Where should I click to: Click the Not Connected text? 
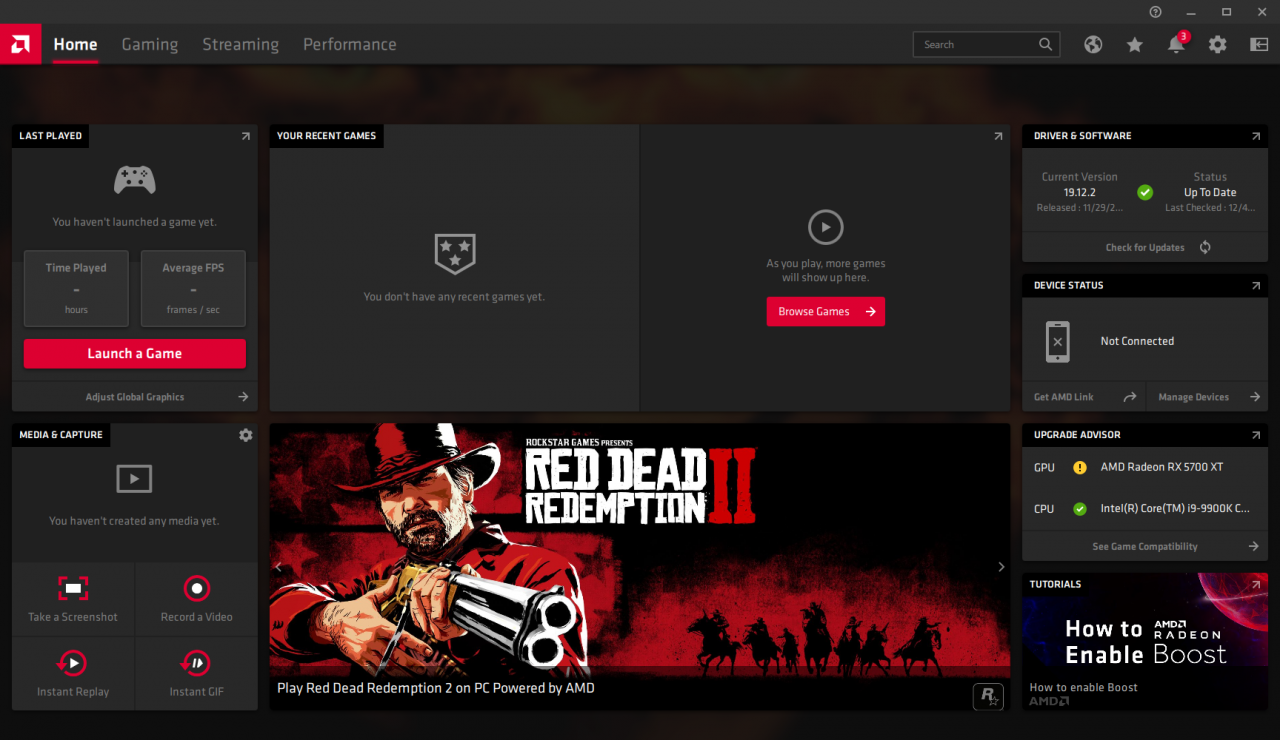point(1137,341)
